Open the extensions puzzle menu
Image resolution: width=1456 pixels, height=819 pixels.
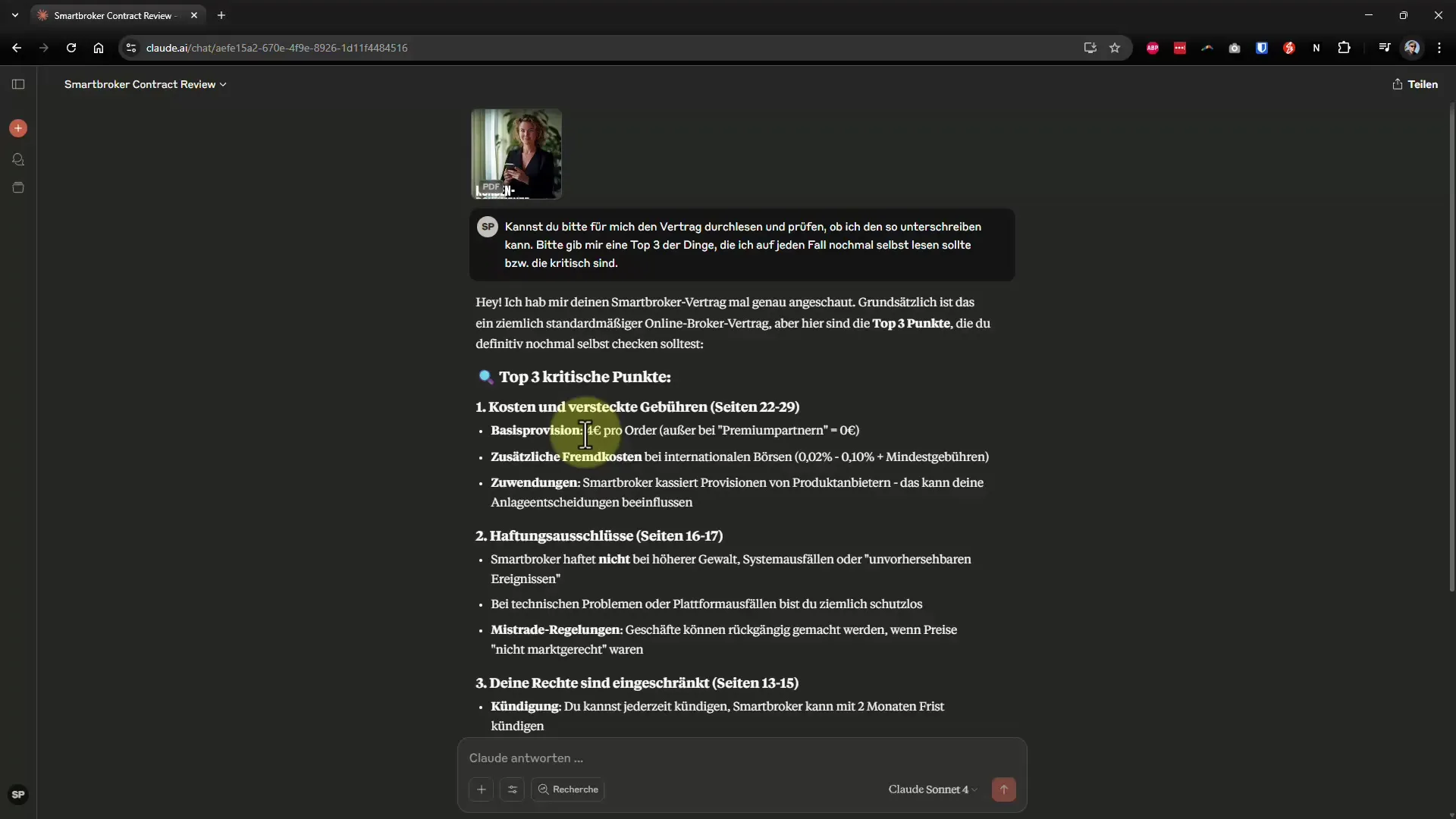pos(1345,48)
